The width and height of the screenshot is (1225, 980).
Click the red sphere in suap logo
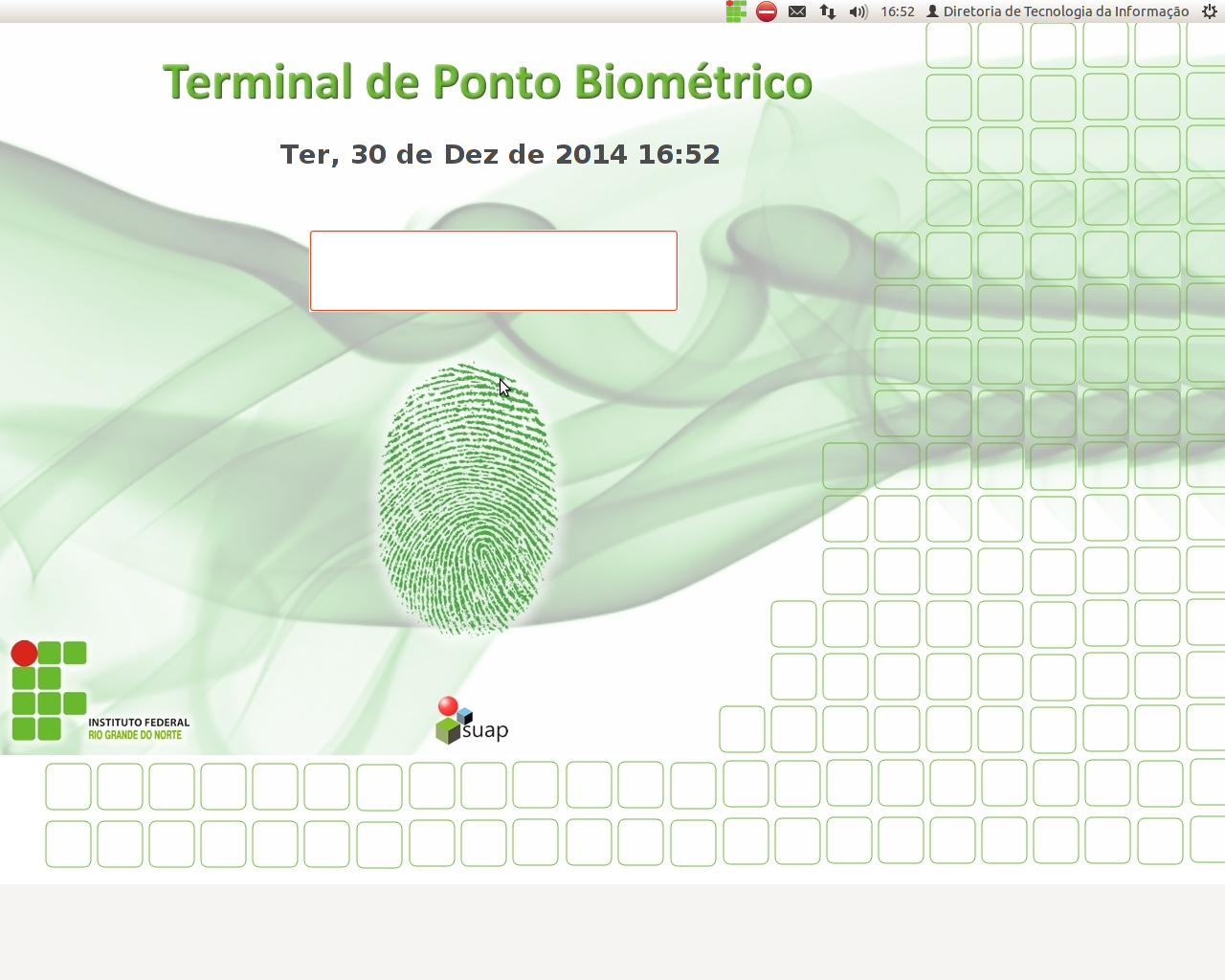tap(447, 706)
